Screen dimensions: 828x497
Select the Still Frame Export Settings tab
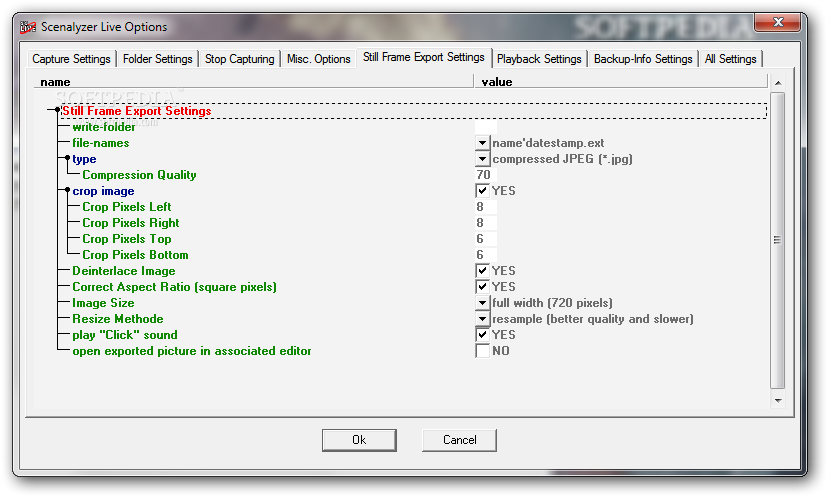click(424, 57)
